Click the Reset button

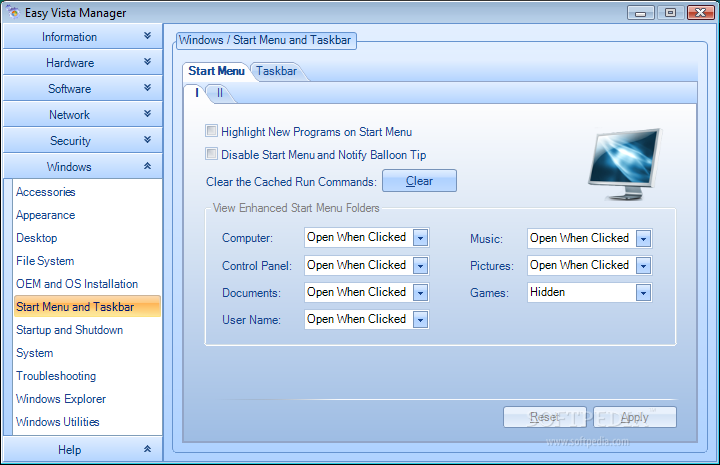point(545,417)
